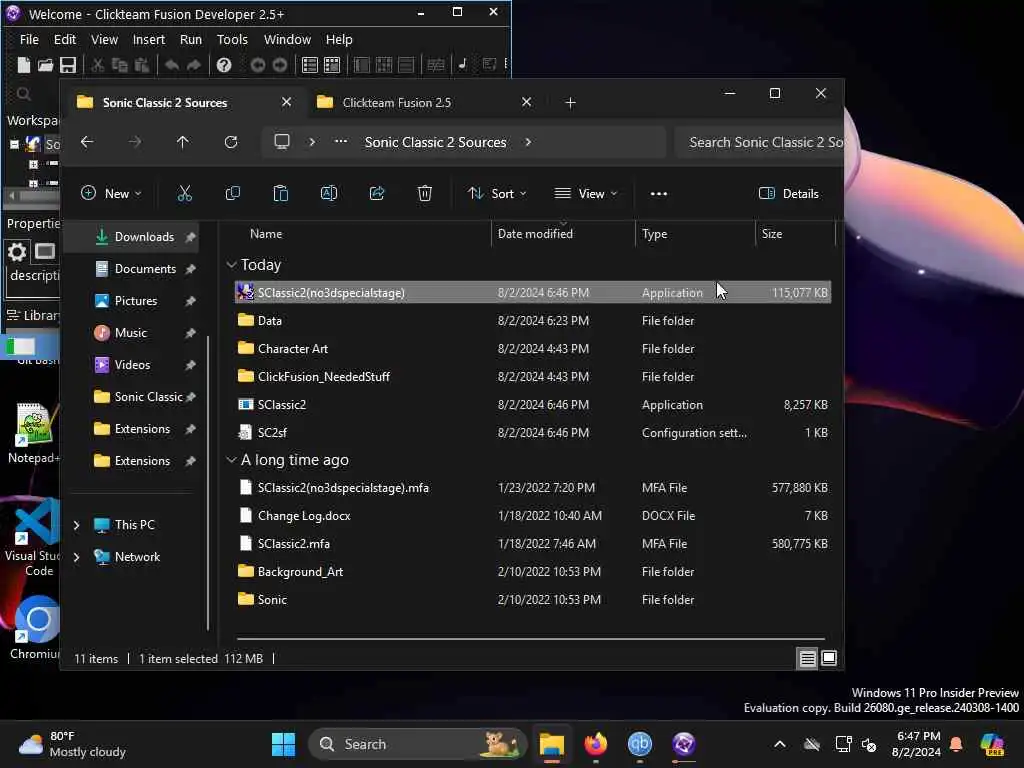
Task: Collapse the Today group
Action: (231, 264)
